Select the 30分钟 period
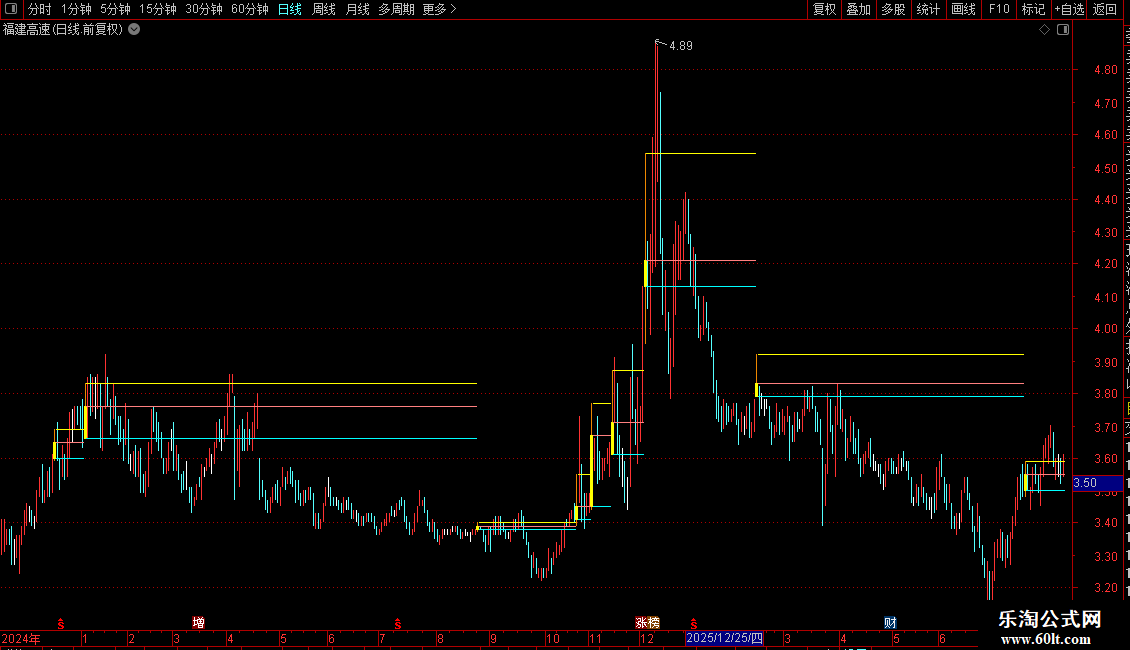 (204, 9)
